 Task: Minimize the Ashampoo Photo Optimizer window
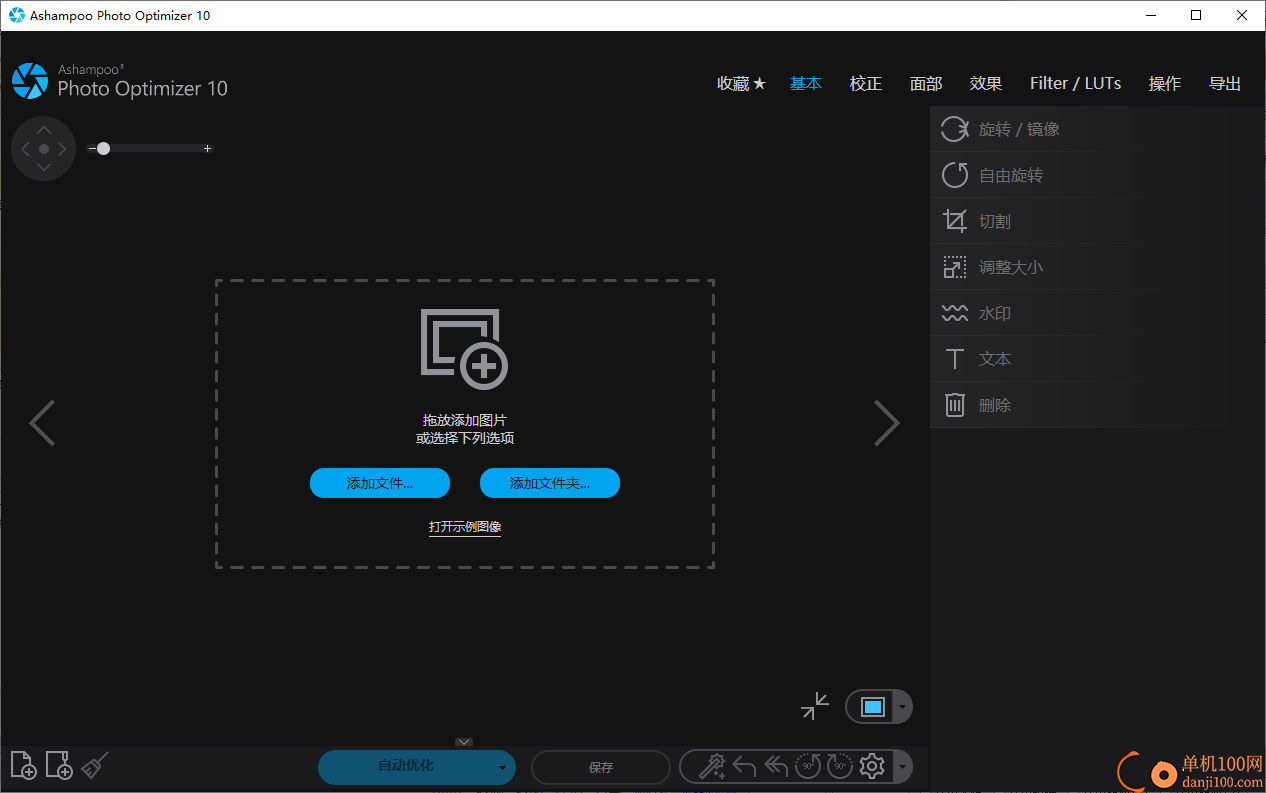[1151, 15]
